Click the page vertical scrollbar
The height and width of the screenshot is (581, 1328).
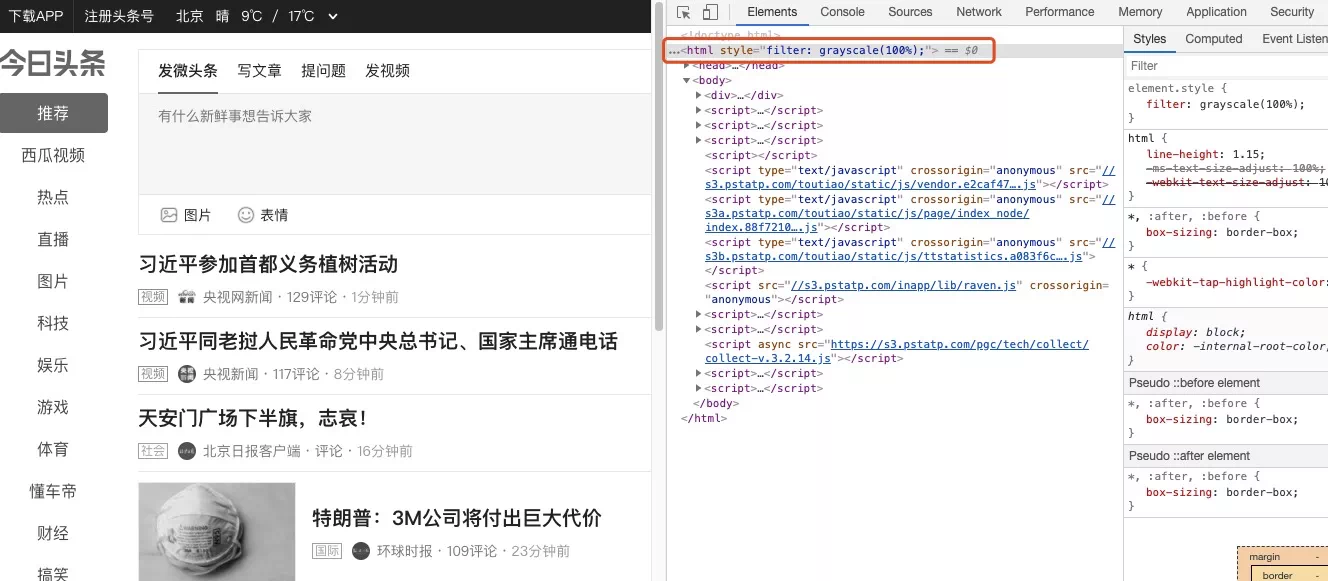(x=659, y=165)
